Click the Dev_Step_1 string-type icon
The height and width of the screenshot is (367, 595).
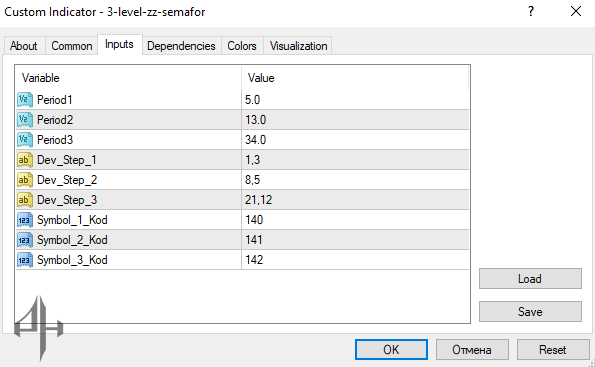point(25,160)
